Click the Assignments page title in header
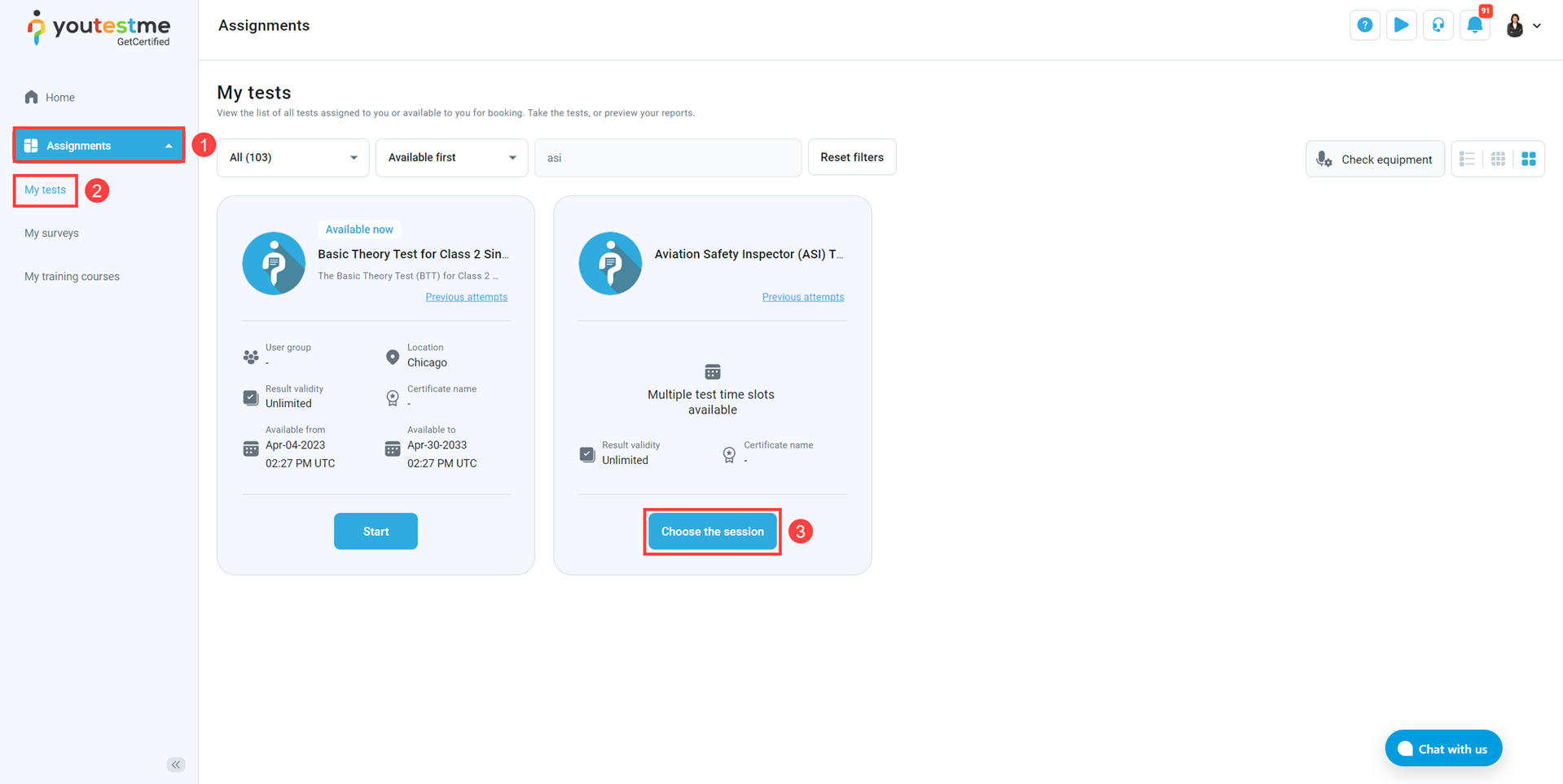Screen dimensions: 1563x784 point(264,25)
